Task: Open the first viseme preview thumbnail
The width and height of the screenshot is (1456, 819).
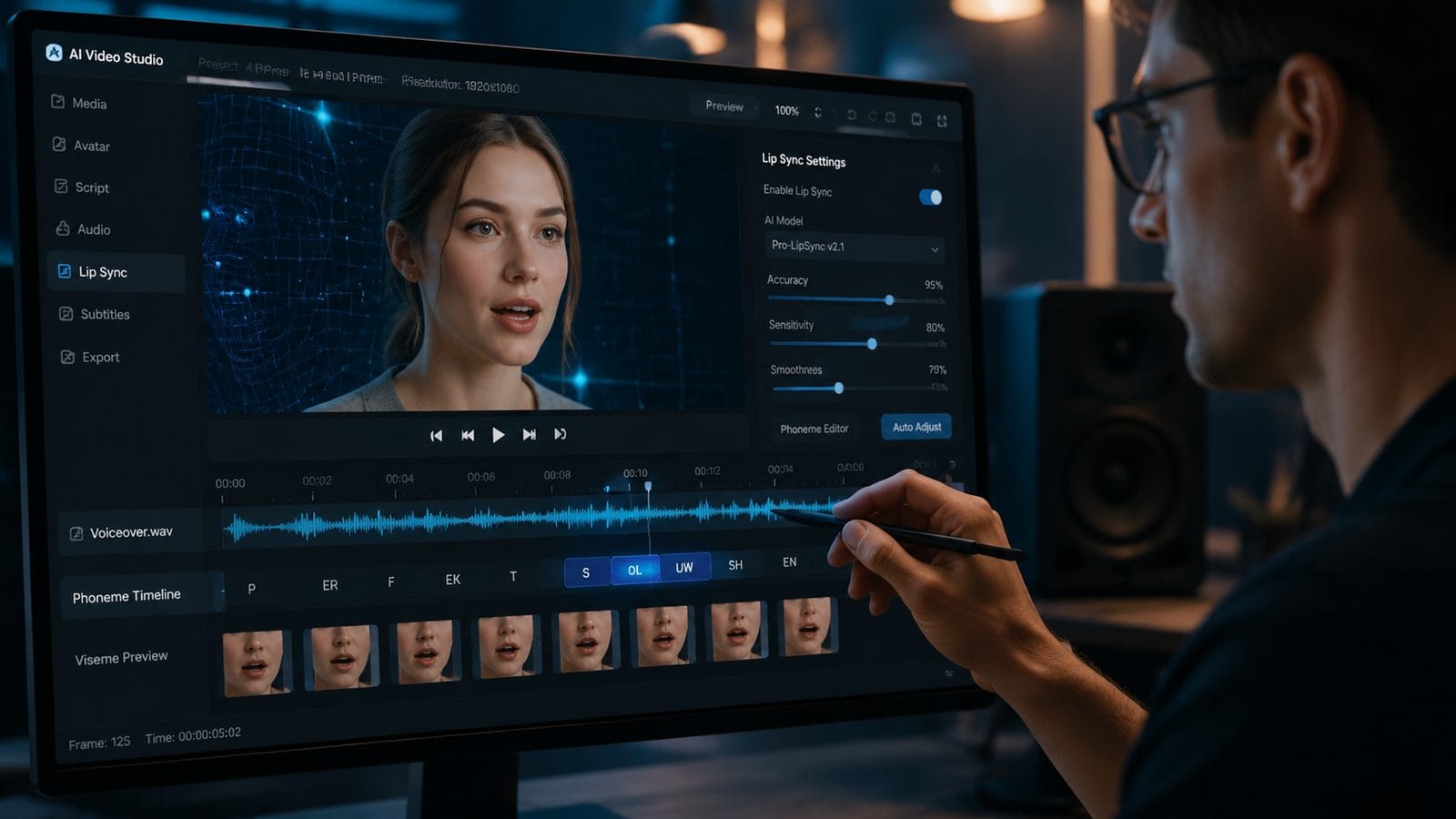Action: pos(257,662)
